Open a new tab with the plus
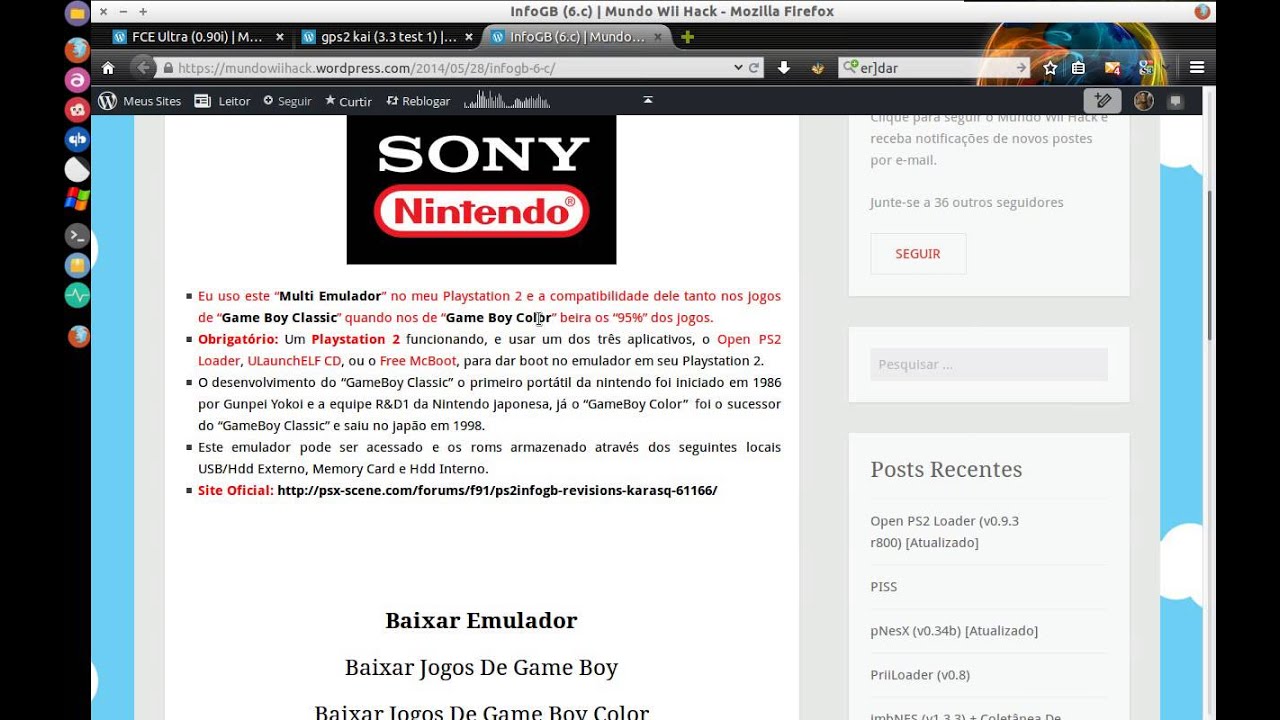This screenshot has height=720, width=1280. pos(687,37)
